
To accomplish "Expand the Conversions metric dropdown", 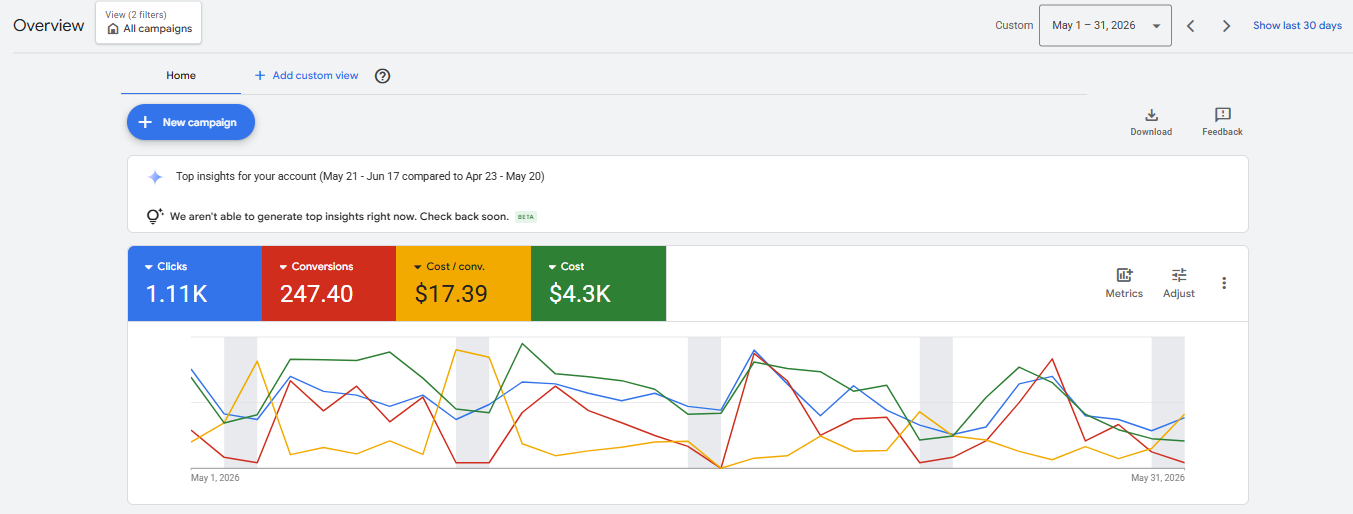I will (283, 267).
